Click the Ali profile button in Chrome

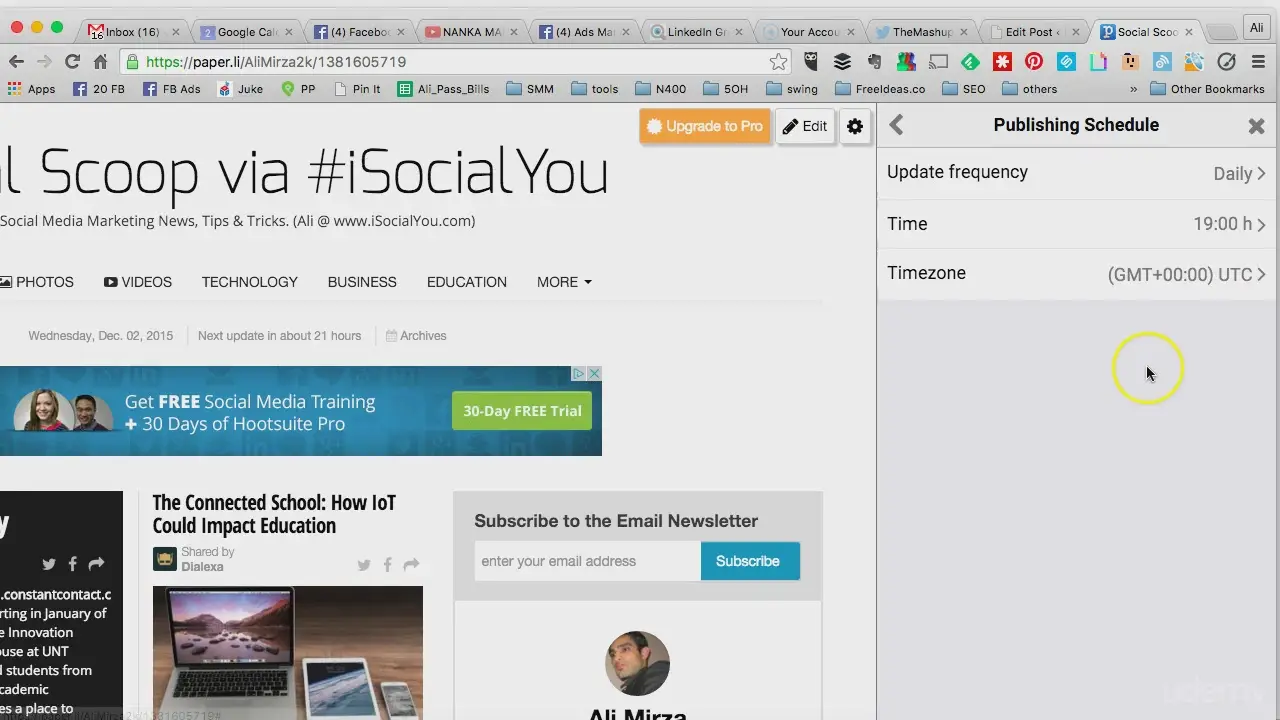(1257, 28)
